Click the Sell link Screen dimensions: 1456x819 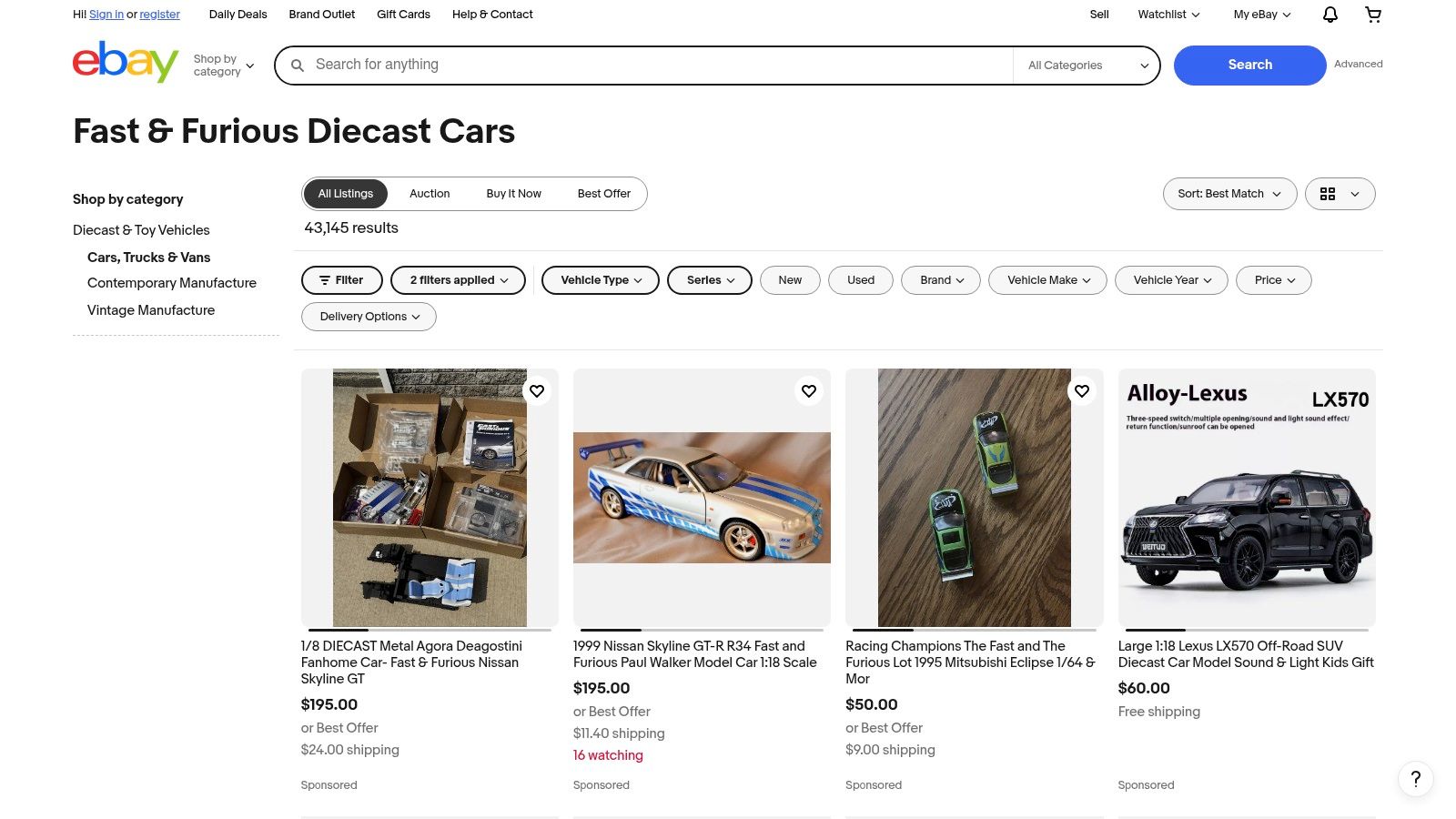[1099, 15]
